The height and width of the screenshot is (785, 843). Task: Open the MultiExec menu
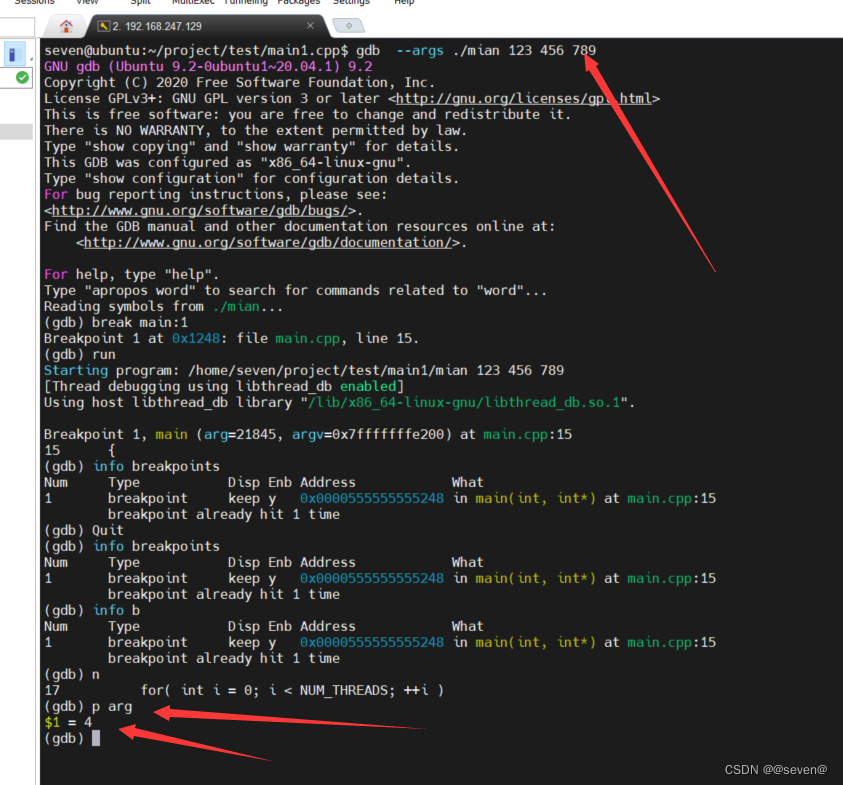coord(196,3)
